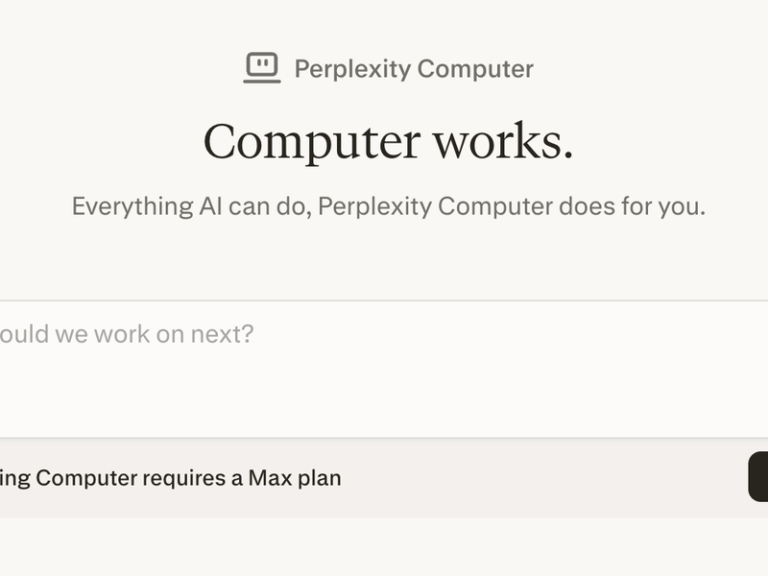This screenshot has width=768, height=576.
Task: Click the word 'Computer' in the banner notice
Action: coord(86,478)
